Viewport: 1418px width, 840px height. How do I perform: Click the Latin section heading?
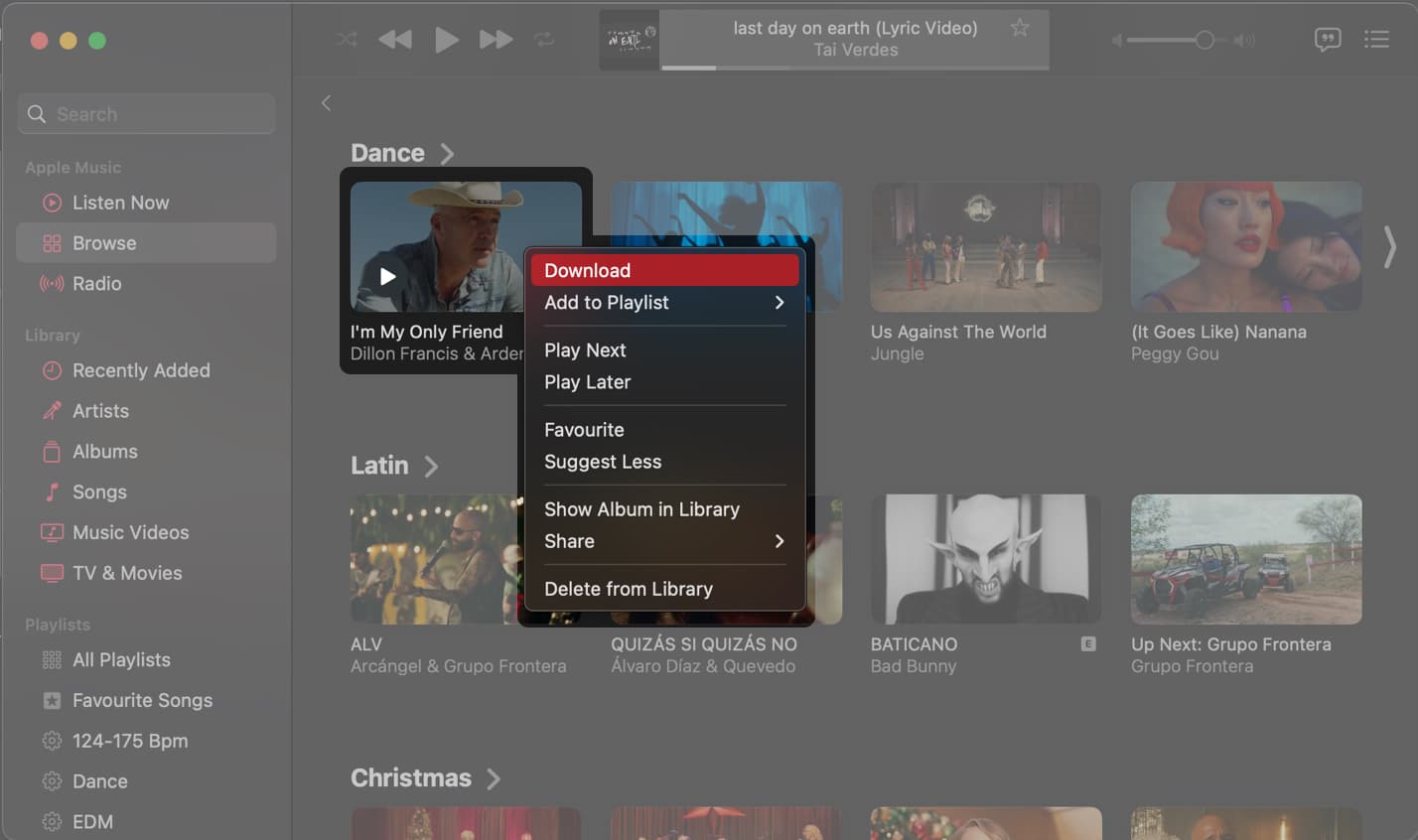tap(379, 466)
